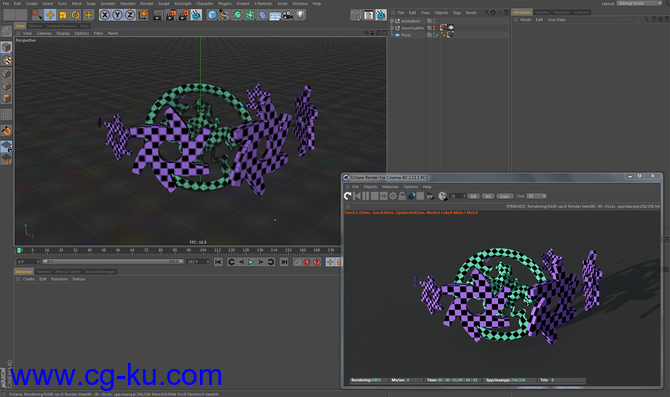670x397 pixels.
Task: Expand the OpenSubDiv object in tree
Action: tap(392, 28)
